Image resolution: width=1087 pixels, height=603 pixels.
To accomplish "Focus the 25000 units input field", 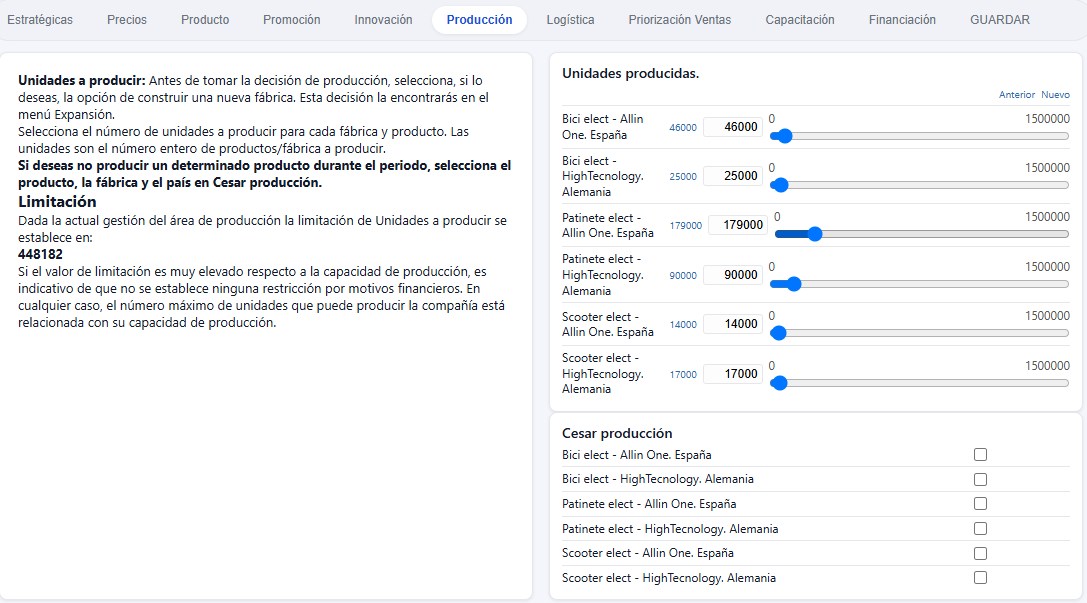I will pos(733,176).
